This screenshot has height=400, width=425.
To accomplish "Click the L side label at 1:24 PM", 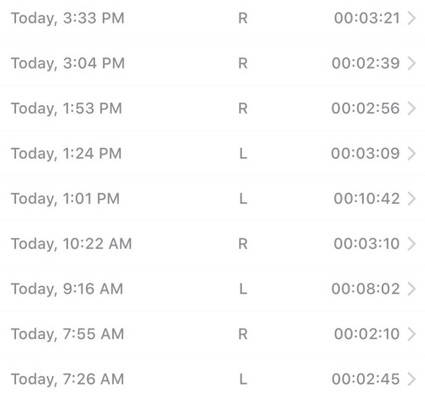I will [x=243, y=153].
